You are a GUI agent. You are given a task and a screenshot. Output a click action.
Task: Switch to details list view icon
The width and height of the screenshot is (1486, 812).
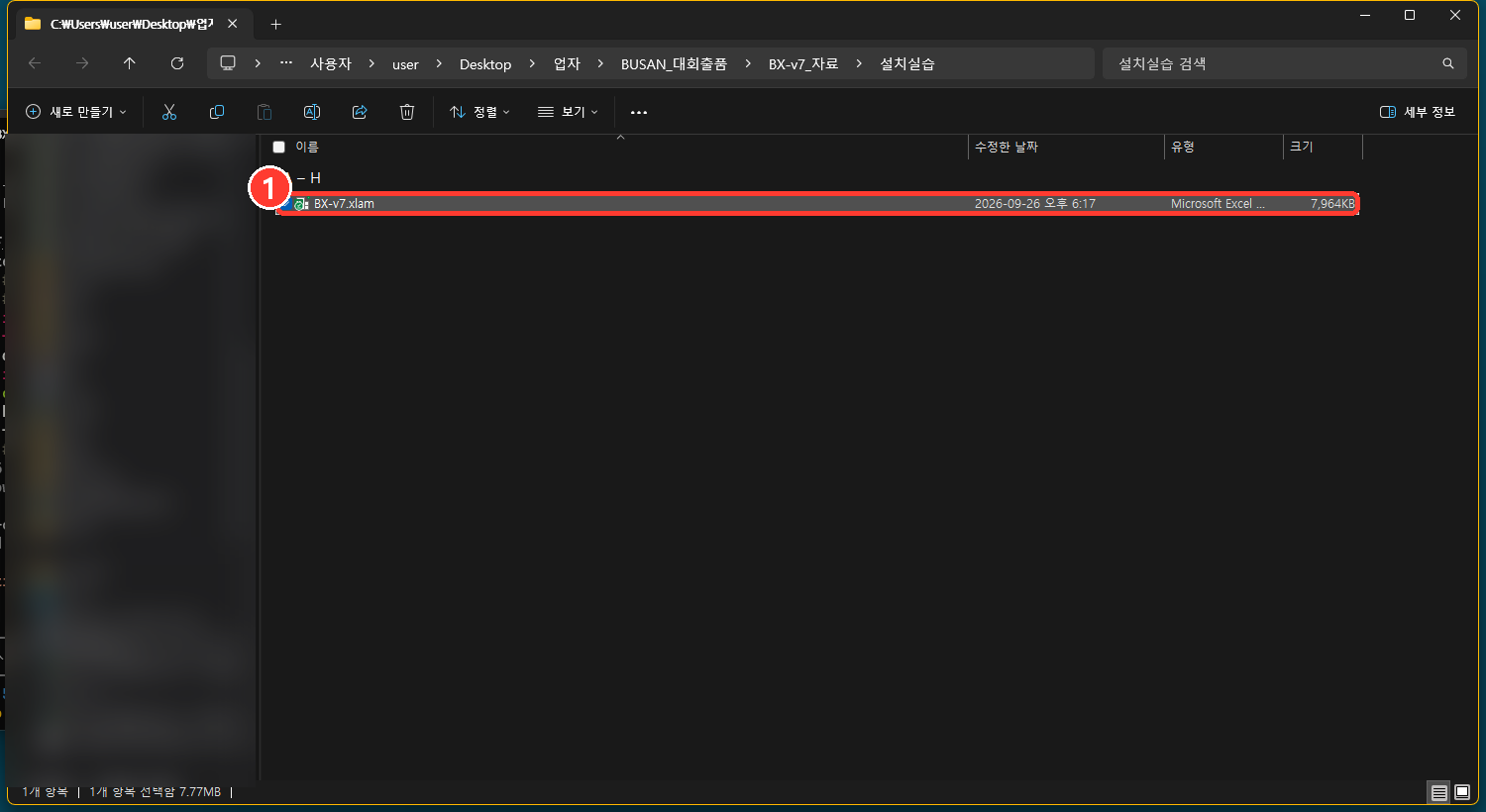1439,792
